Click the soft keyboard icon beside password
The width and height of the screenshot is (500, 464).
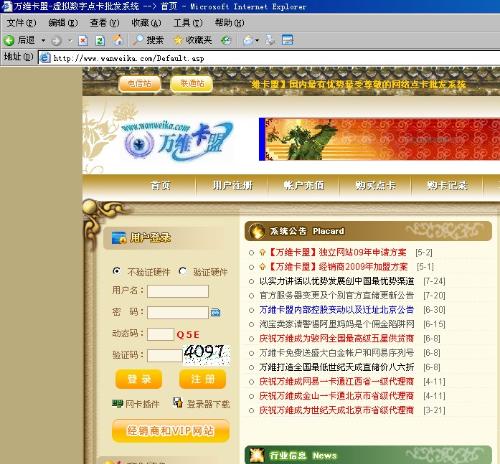216,313
